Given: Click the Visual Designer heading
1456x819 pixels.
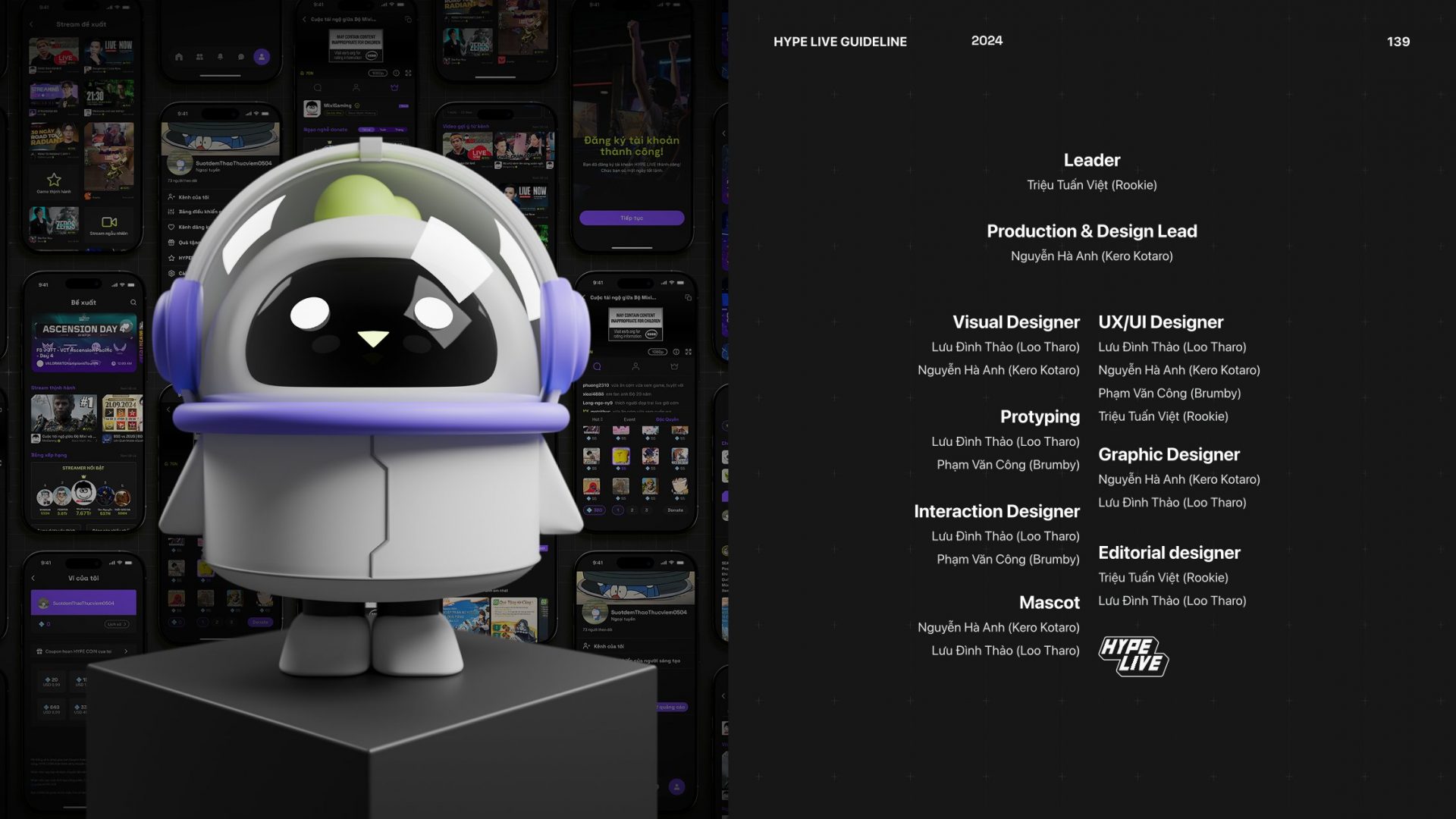Looking at the screenshot, I should coord(1016,322).
